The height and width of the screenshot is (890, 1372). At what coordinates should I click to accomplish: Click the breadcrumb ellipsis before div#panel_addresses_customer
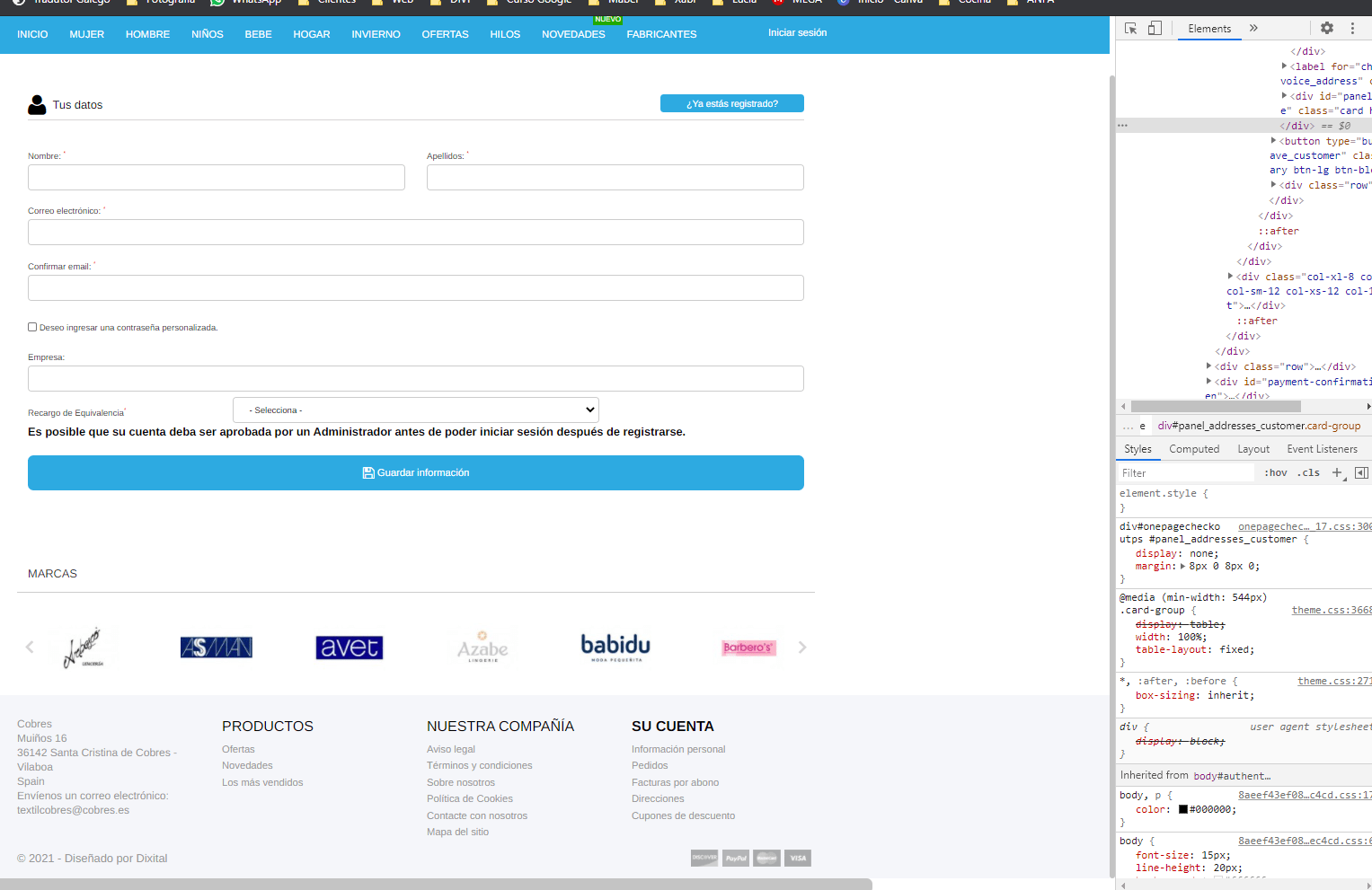(1128, 426)
